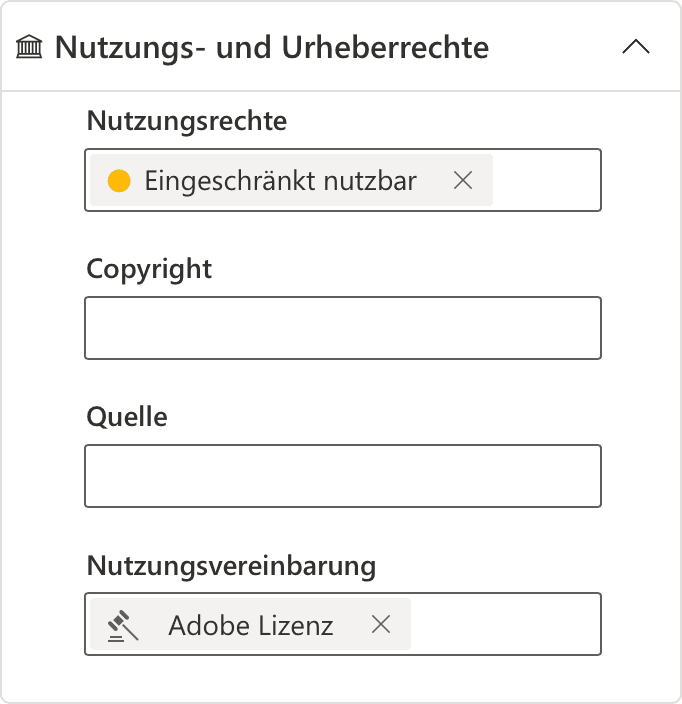Viewport: 682px width, 704px height.
Task: Select the Adobe Lizenz tag text
Action: coord(250,626)
